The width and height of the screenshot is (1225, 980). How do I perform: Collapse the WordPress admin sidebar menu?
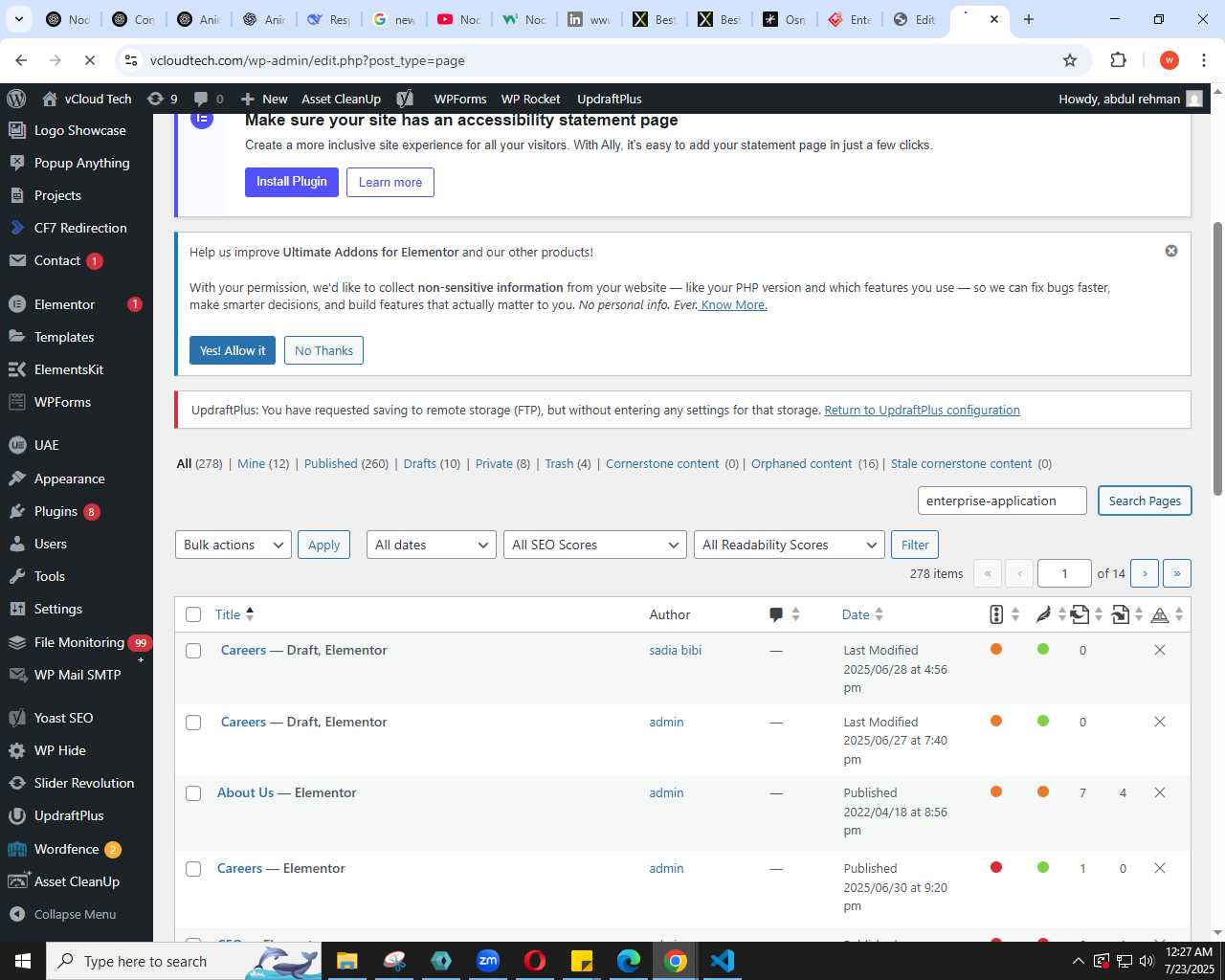77,914
